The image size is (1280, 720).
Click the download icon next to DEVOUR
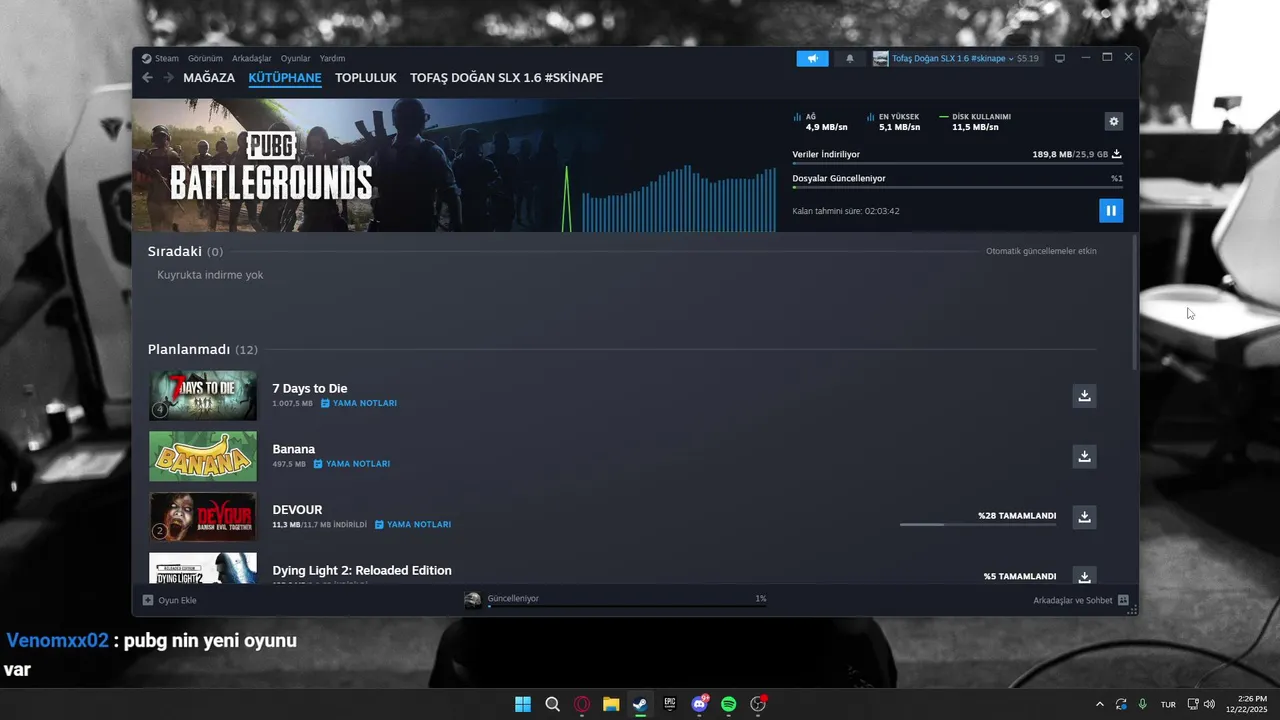1084,517
